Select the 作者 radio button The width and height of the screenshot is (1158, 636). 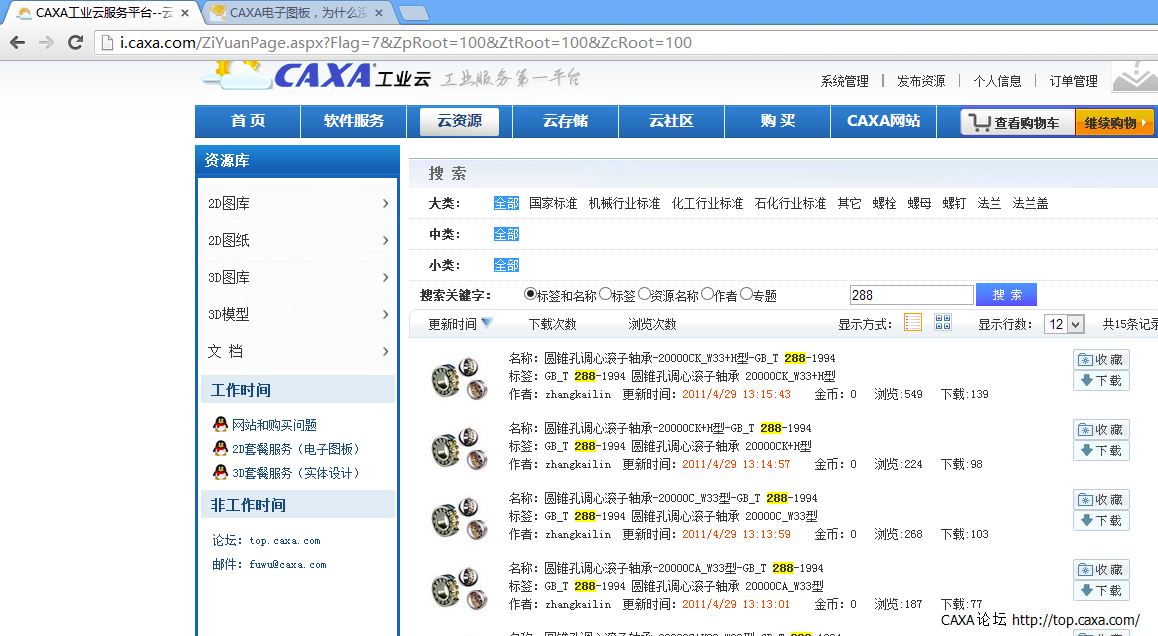(707, 295)
